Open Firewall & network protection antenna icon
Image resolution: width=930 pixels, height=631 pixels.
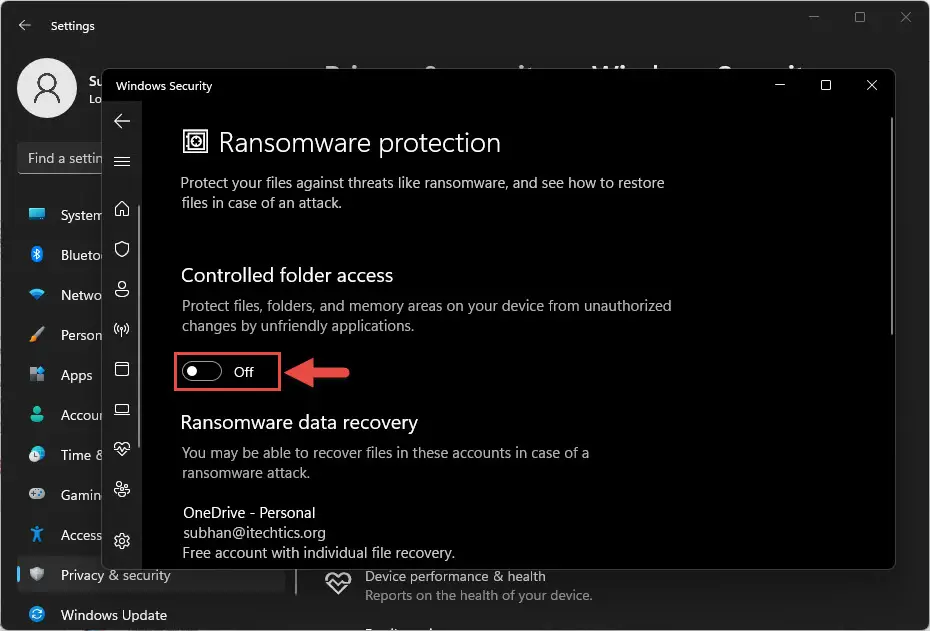click(122, 329)
